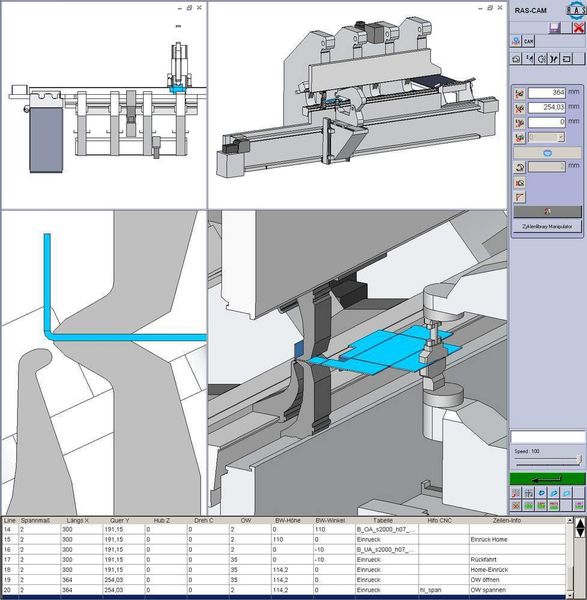
Task: Click the greyed field showing 2 mm
Action: [546, 167]
